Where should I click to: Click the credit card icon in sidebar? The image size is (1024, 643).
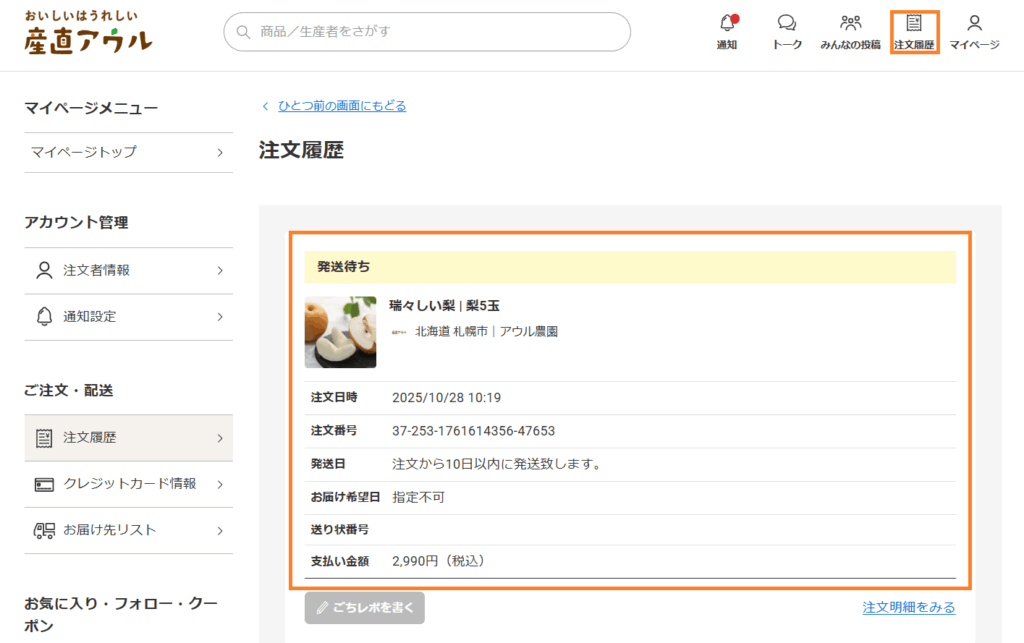(44, 484)
